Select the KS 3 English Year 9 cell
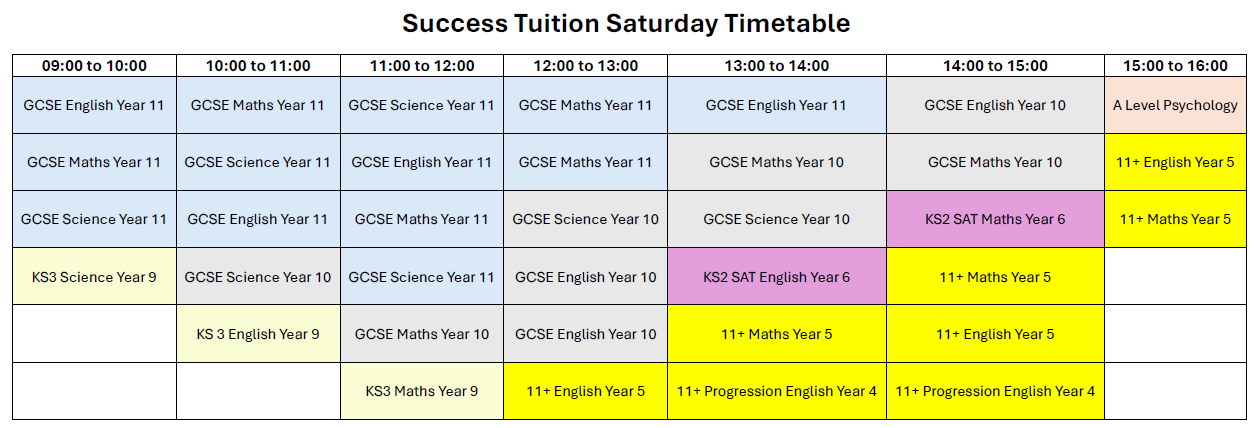Image resolution: width=1258 pixels, height=428 pixels. click(x=258, y=334)
